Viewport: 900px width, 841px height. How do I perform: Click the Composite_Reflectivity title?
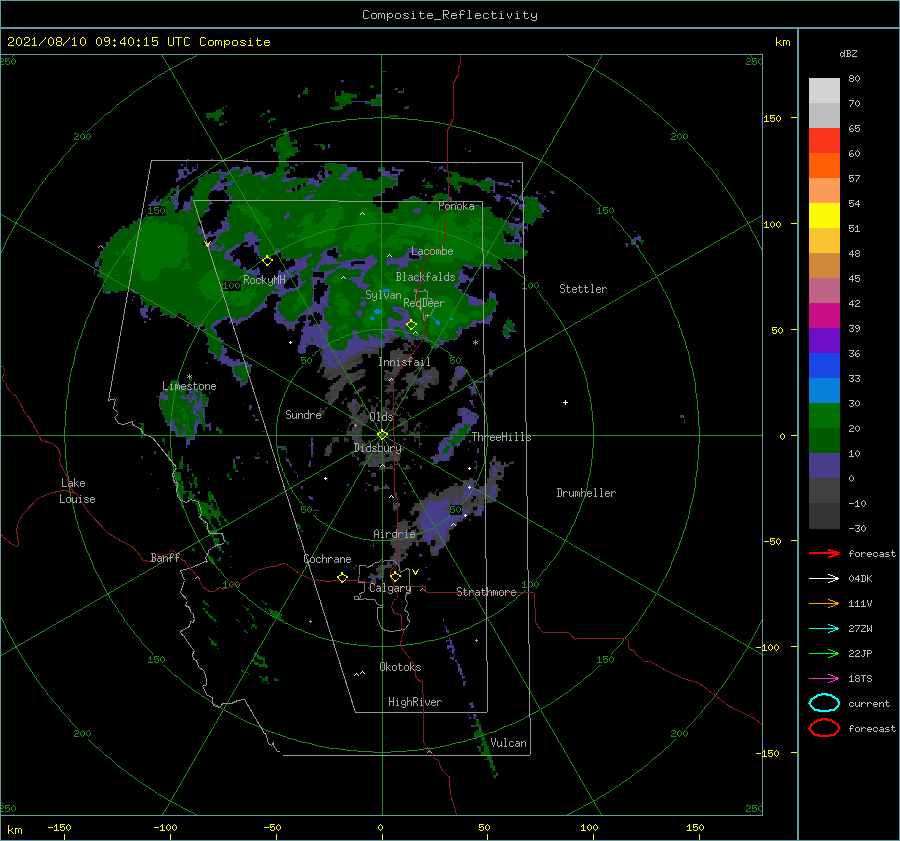[450, 15]
